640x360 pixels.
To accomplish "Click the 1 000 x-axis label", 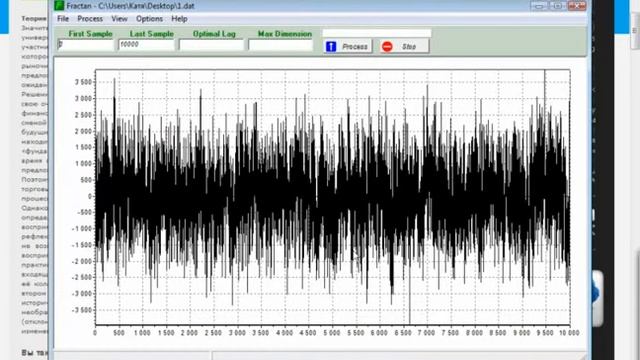I will [x=142, y=333].
